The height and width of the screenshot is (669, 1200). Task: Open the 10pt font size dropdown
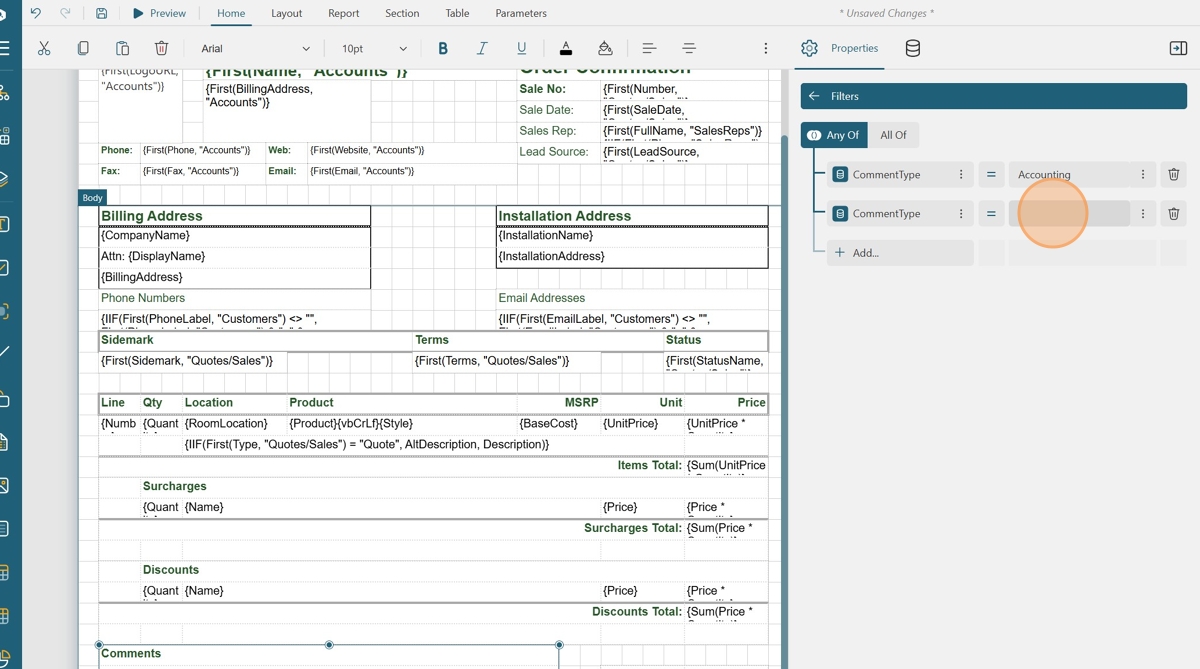[374, 48]
